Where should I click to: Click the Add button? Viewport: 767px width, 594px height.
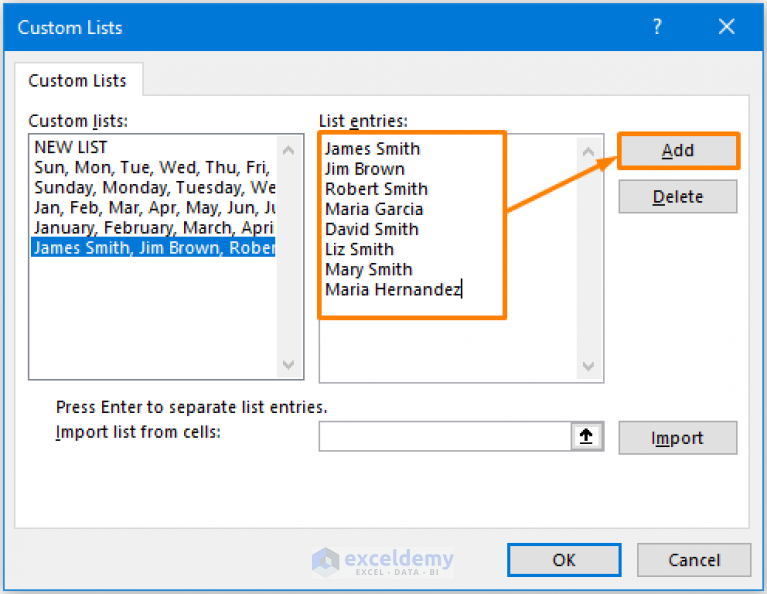[677, 150]
